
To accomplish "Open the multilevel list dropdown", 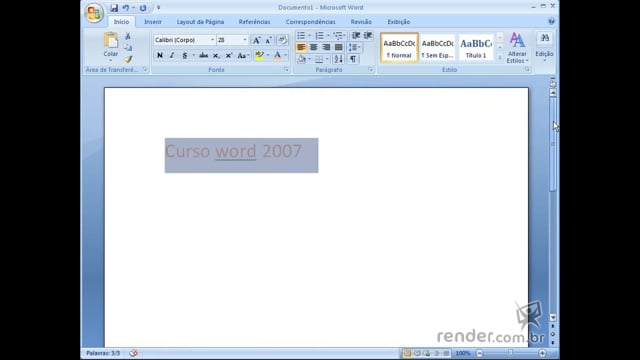I will click(x=339, y=36).
